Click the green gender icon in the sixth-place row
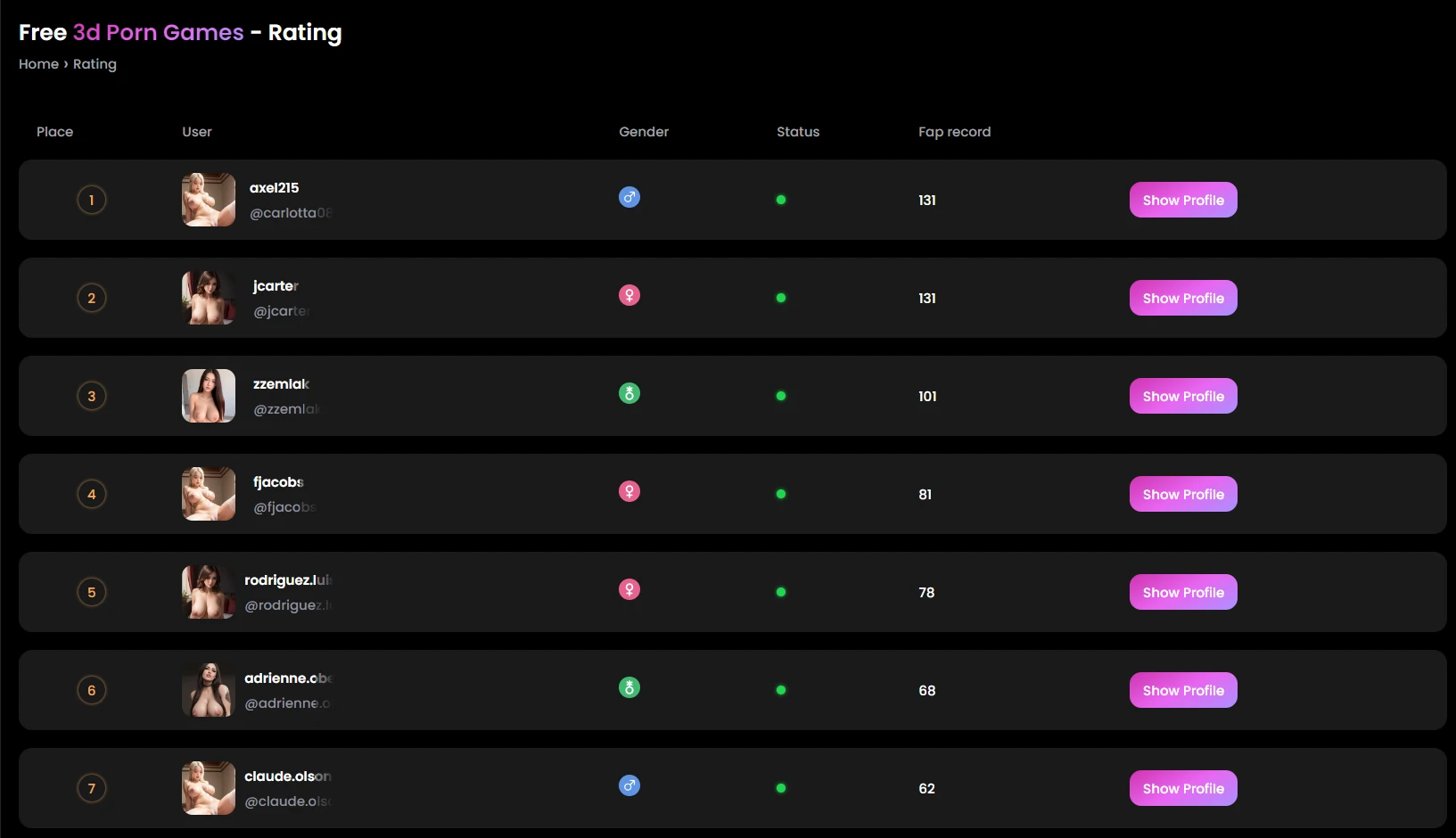 pyautogui.click(x=629, y=687)
